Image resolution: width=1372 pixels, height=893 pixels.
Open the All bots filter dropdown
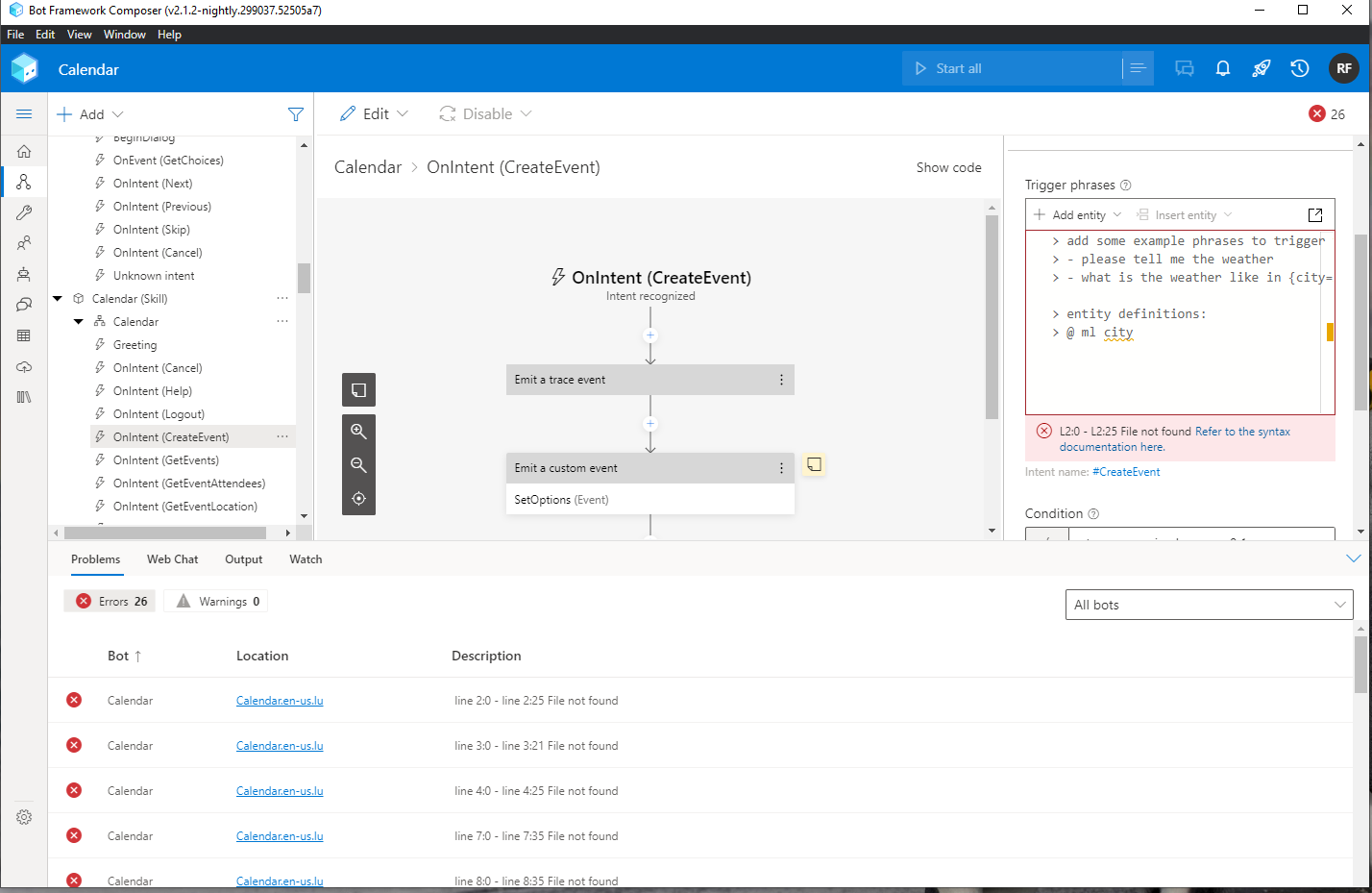coord(1209,605)
